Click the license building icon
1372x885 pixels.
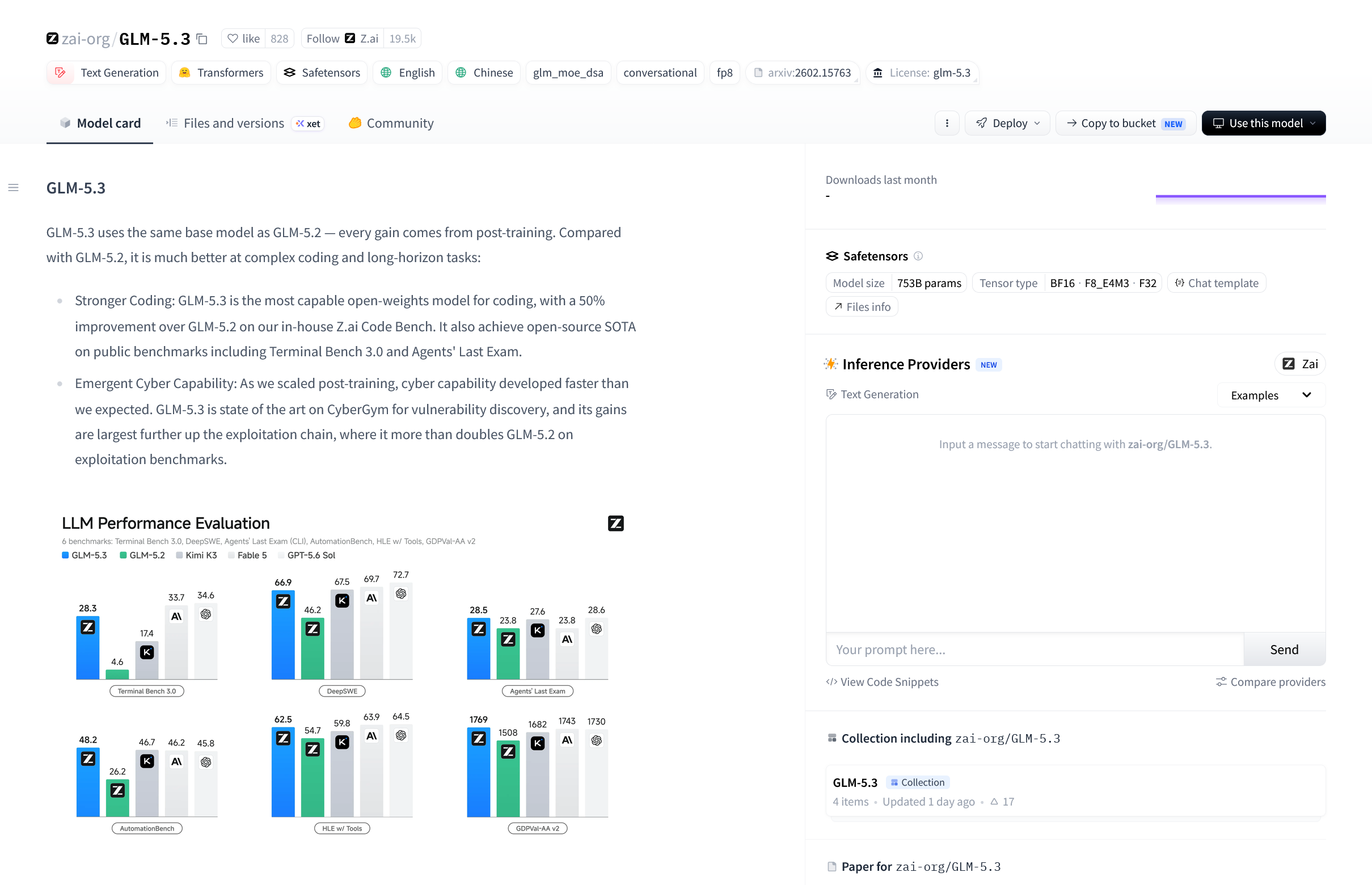click(878, 73)
